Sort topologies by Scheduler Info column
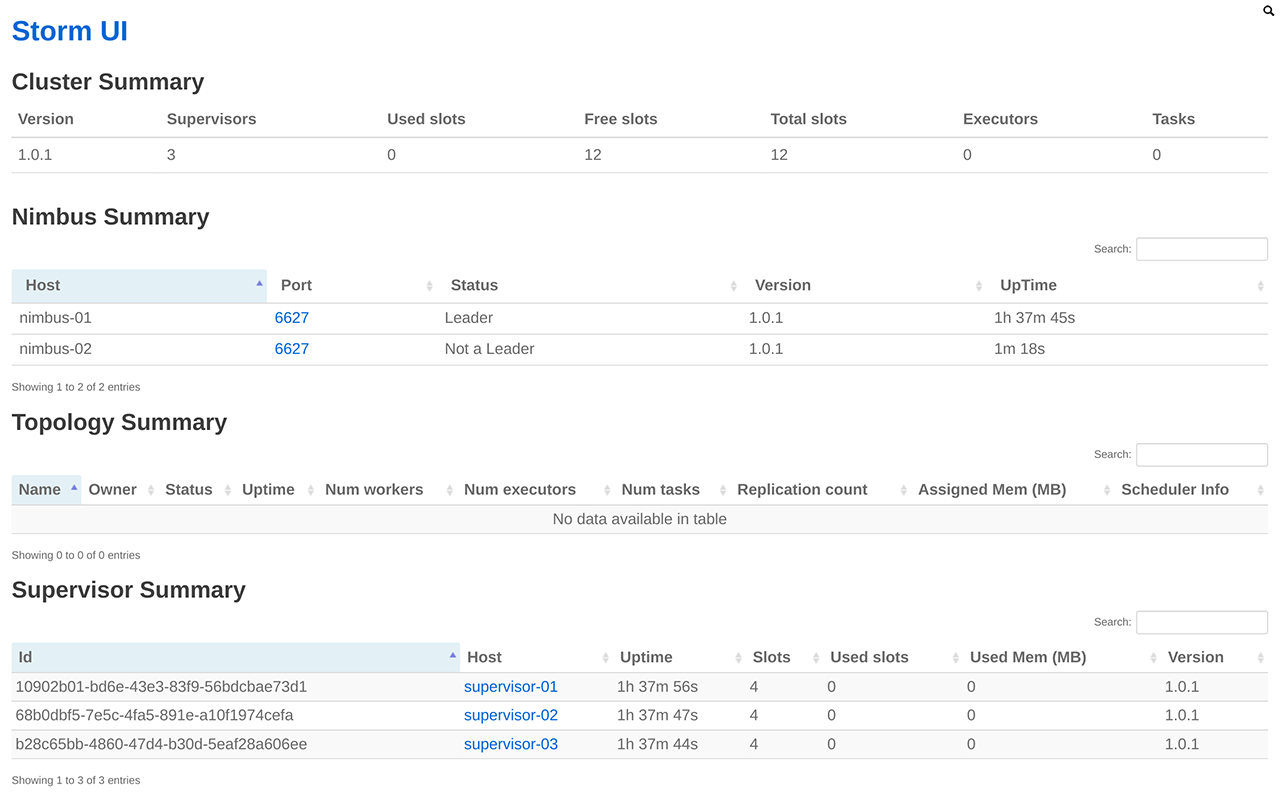The width and height of the screenshot is (1280, 802). (1174, 490)
